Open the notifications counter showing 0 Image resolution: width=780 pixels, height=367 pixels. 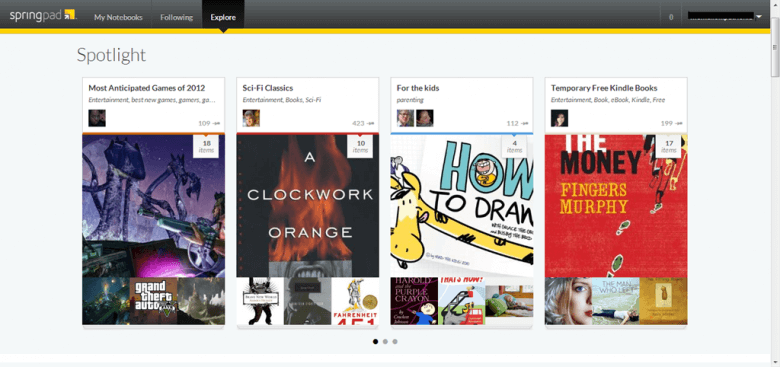click(671, 17)
